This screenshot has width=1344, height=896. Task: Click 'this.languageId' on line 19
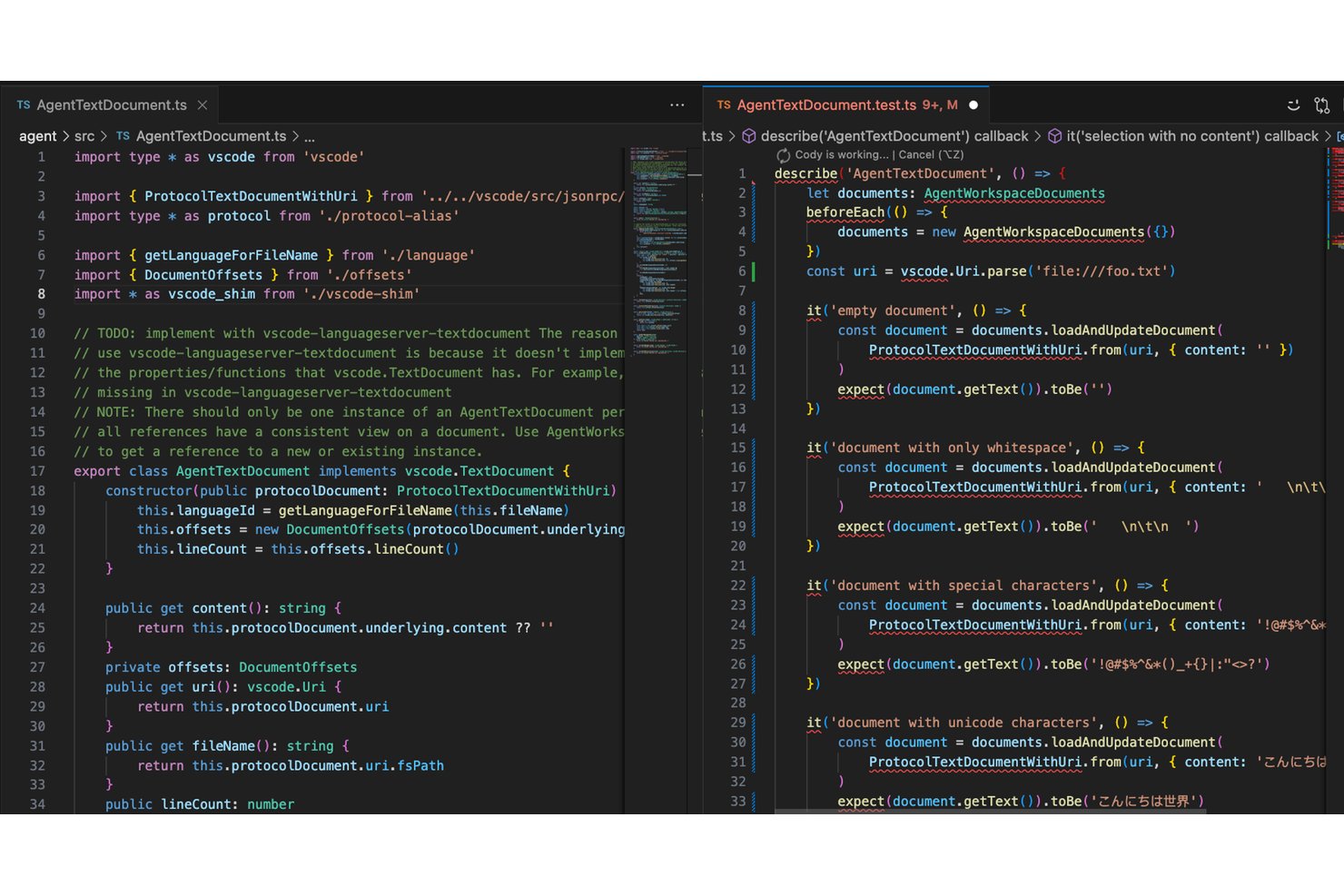pyautogui.click(x=196, y=511)
